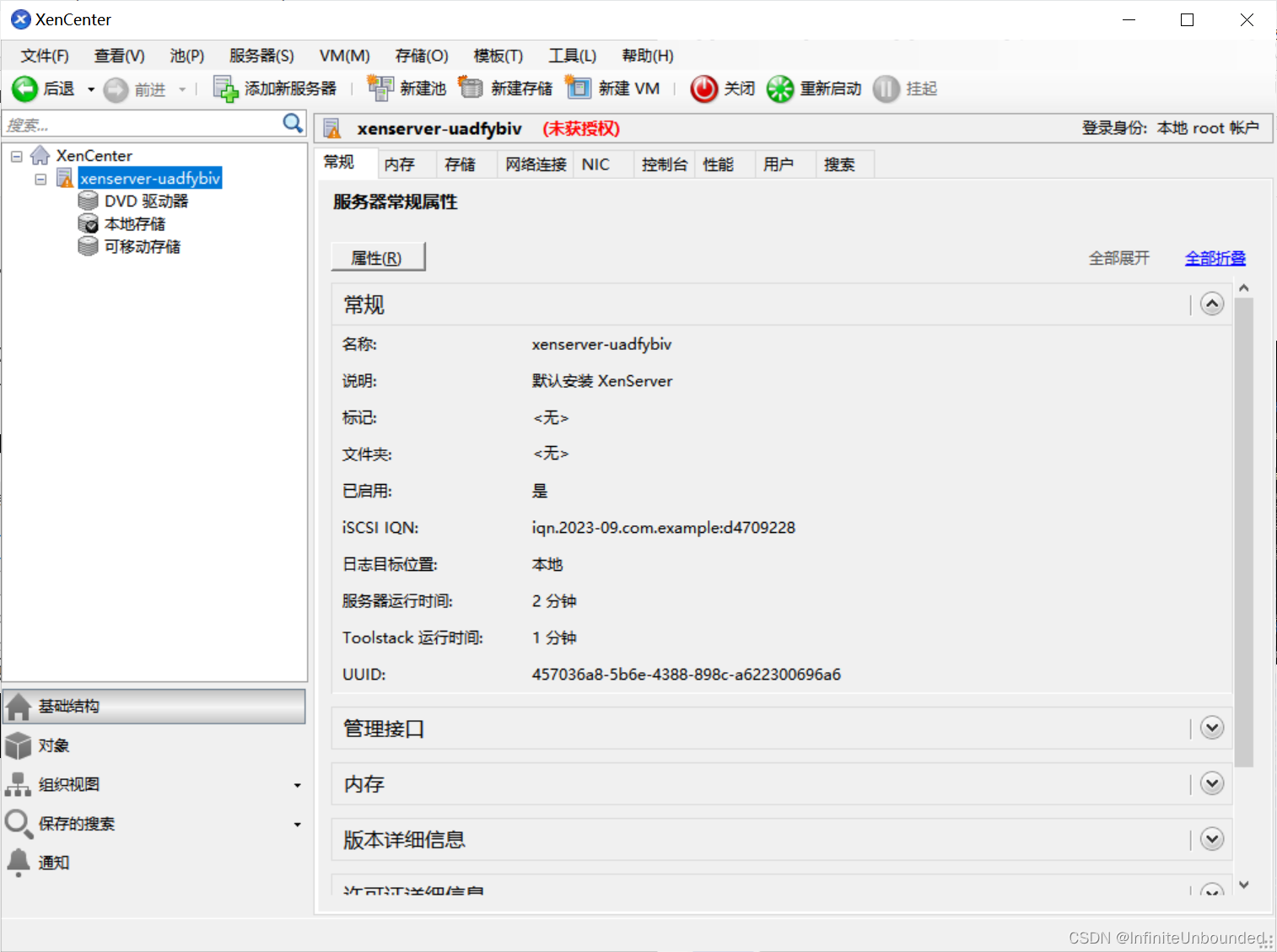The image size is (1277, 952).
Task: Click the search magnifier icon
Action: pos(293,123)
